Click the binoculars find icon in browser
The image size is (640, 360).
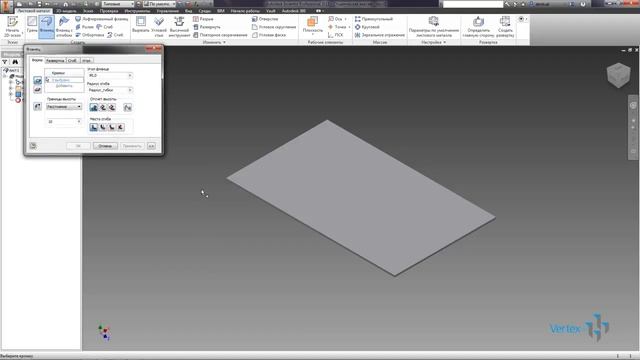[x=15, y=62]
